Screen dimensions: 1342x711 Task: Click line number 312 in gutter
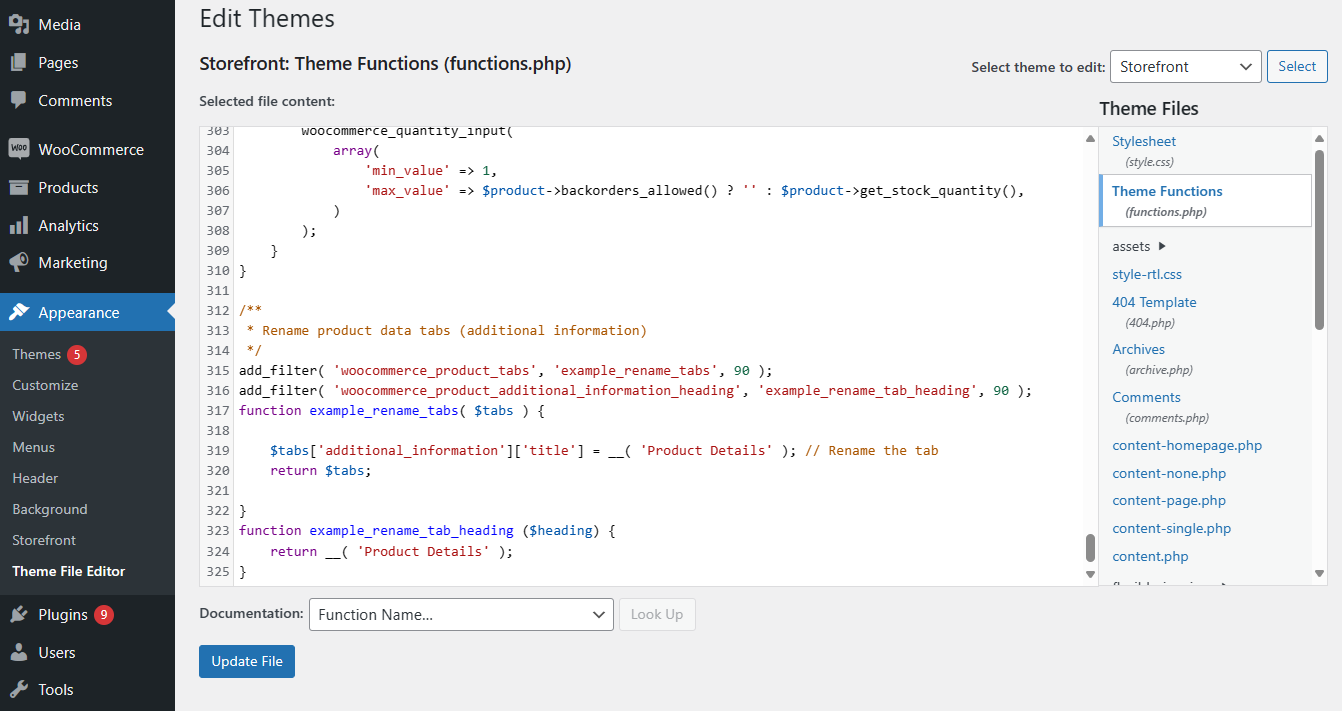click(217, 310)
